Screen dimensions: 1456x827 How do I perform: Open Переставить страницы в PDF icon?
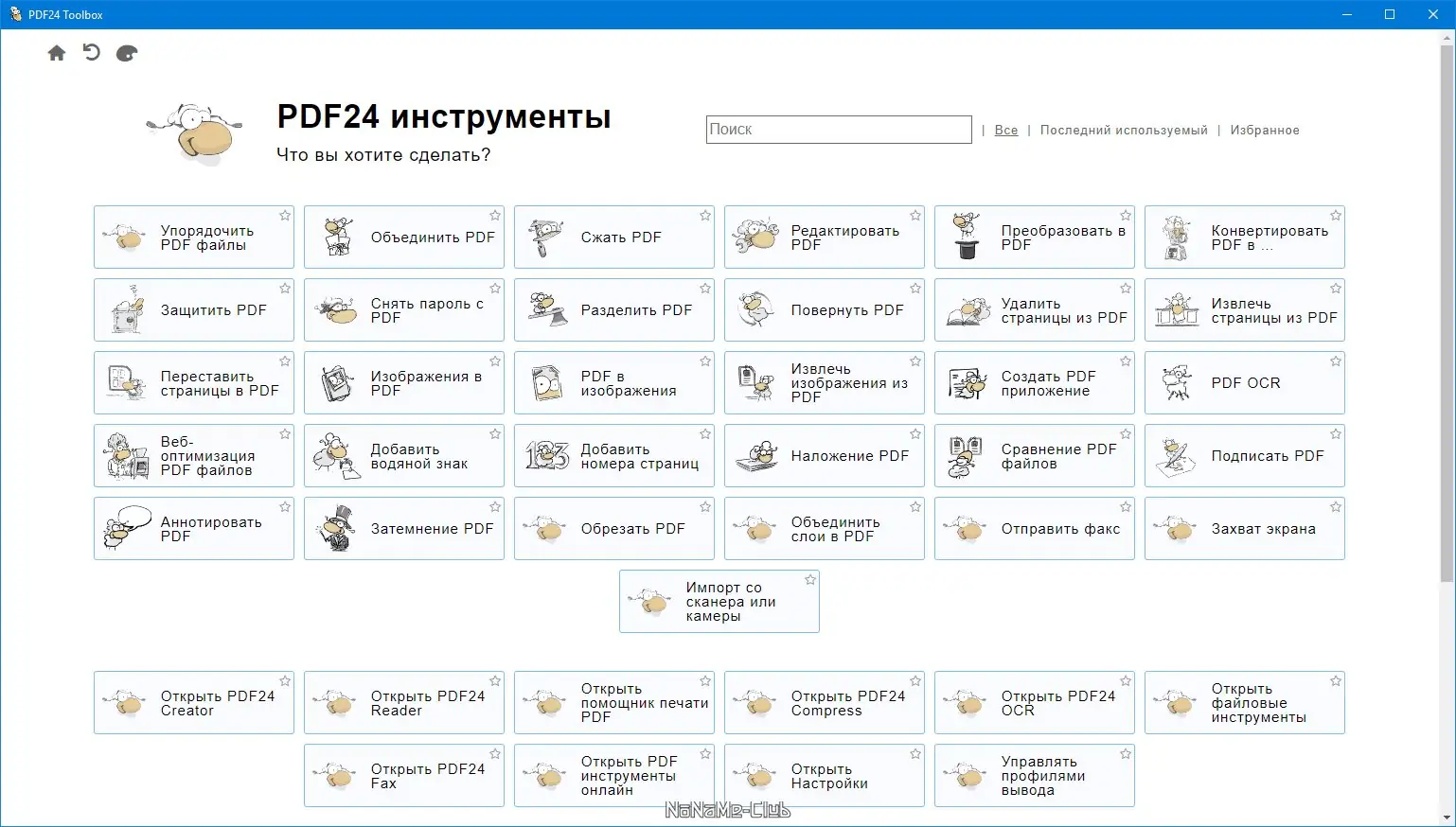tap(127, 383)
